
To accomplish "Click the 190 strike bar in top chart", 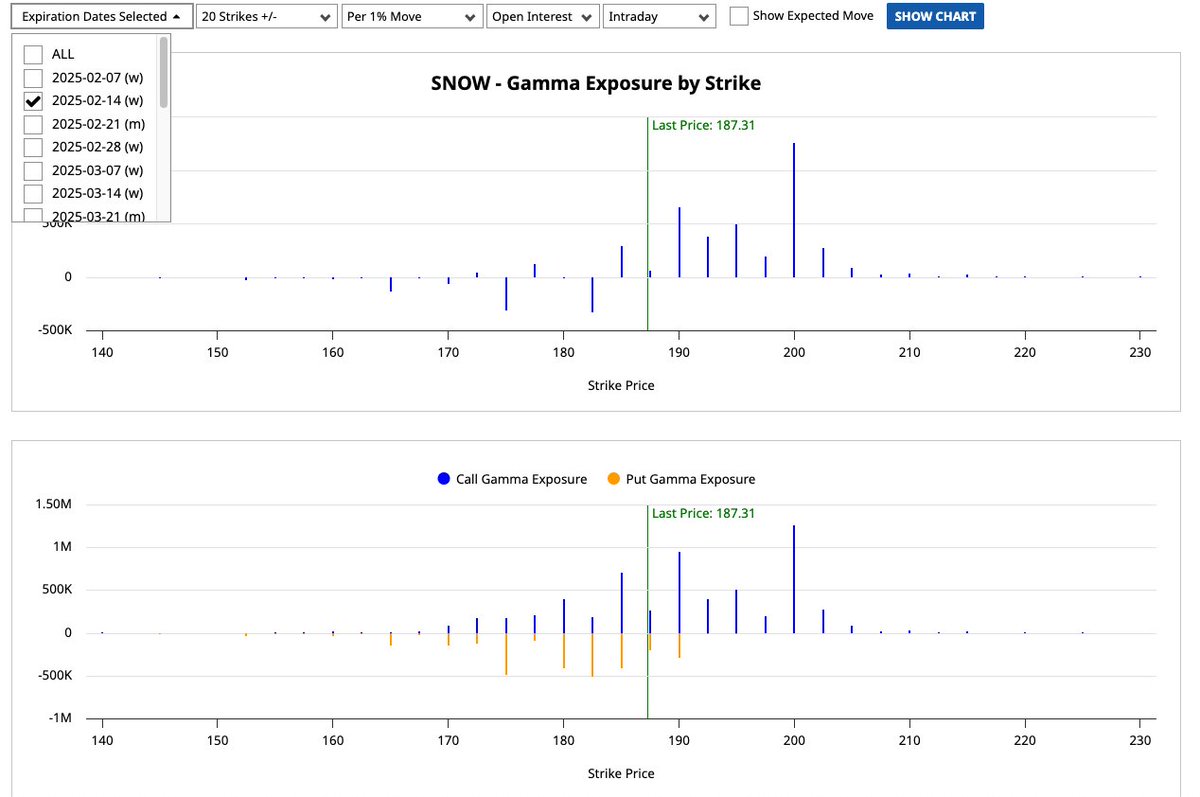I will 679,242.
